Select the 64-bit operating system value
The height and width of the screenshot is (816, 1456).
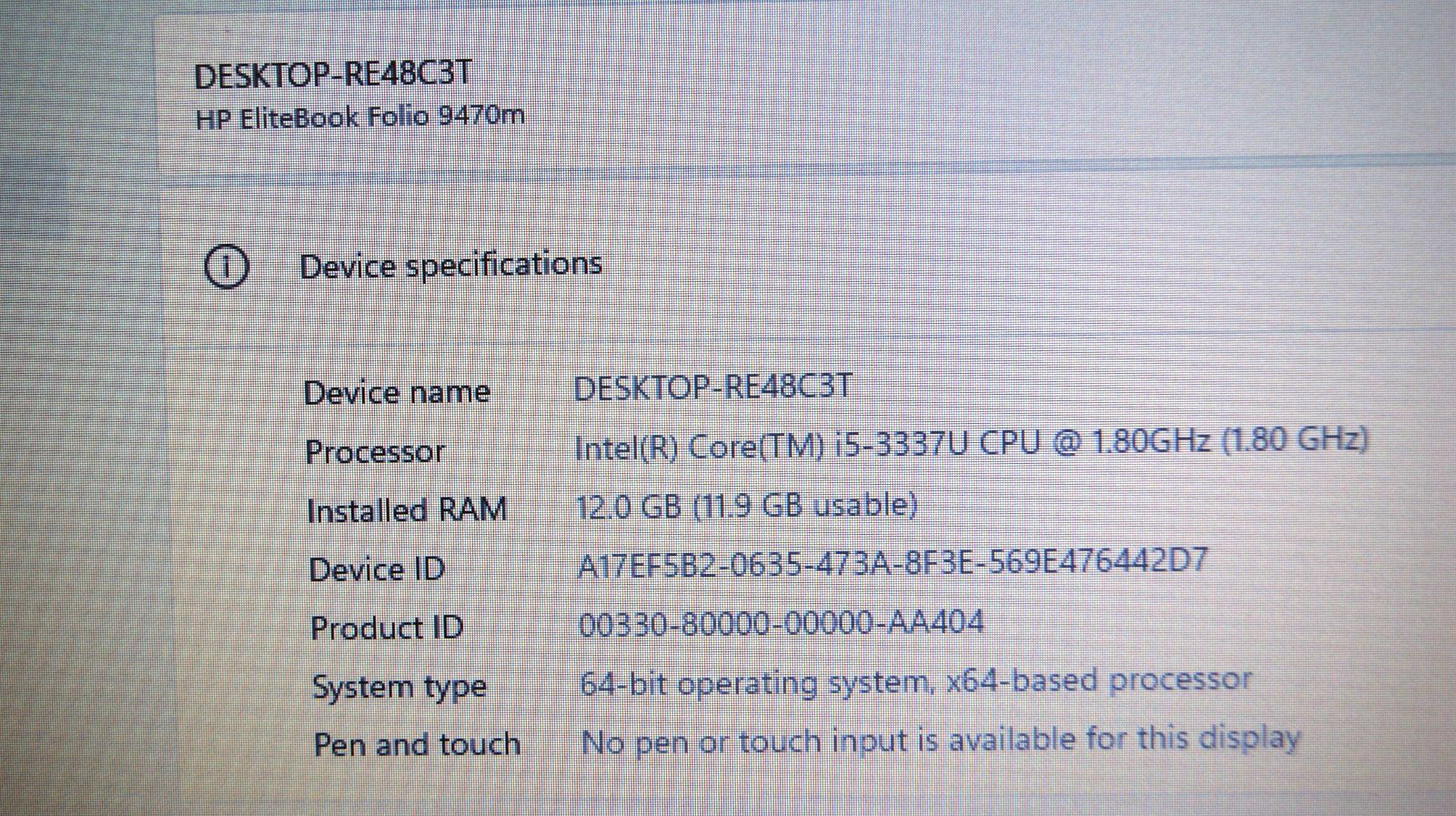pyautogui.click(x=915, y=681)
